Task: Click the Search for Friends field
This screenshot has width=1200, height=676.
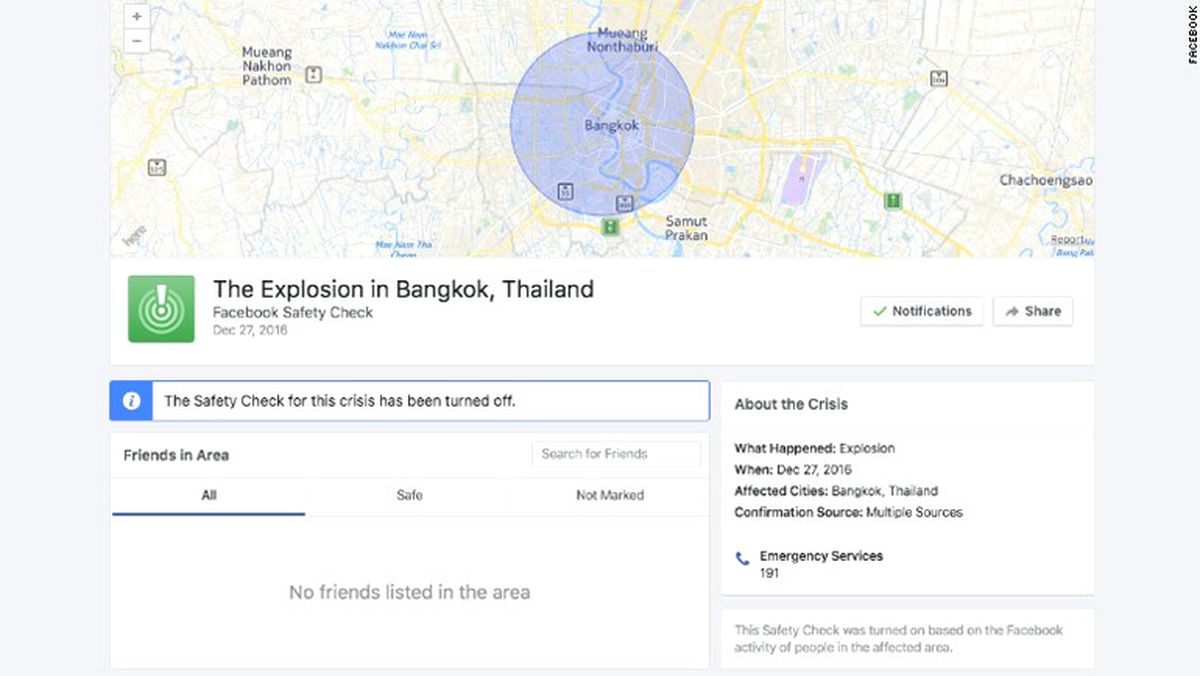Action: (616, 454)
